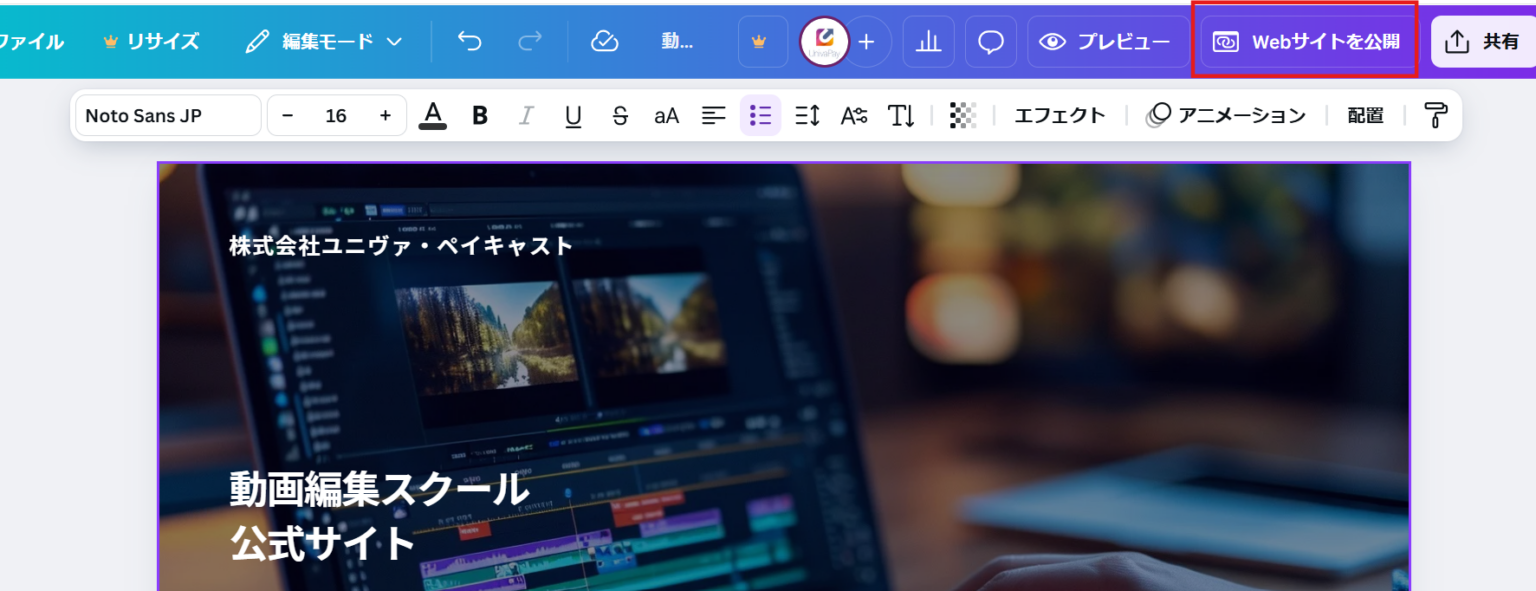Toggle underline formatting
This screenshot has width=1536, height=591.
(x=572, y=115)
